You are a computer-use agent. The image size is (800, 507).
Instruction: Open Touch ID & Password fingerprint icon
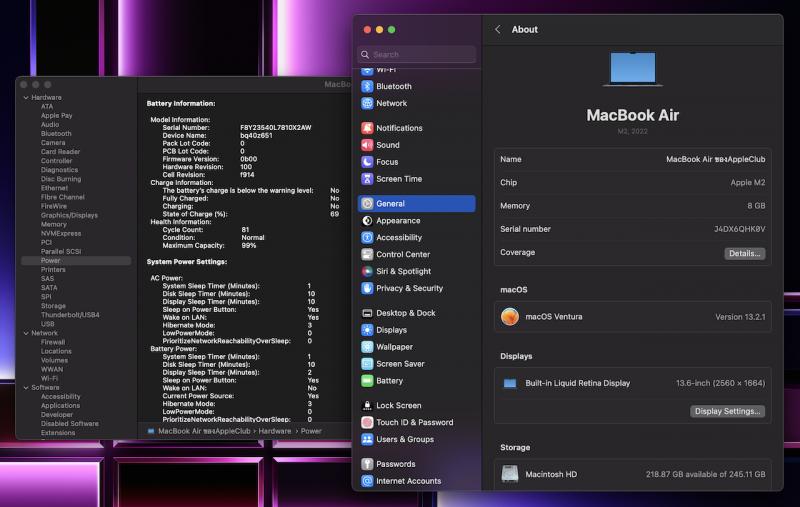pyautogui.click(x=367, y=422)
